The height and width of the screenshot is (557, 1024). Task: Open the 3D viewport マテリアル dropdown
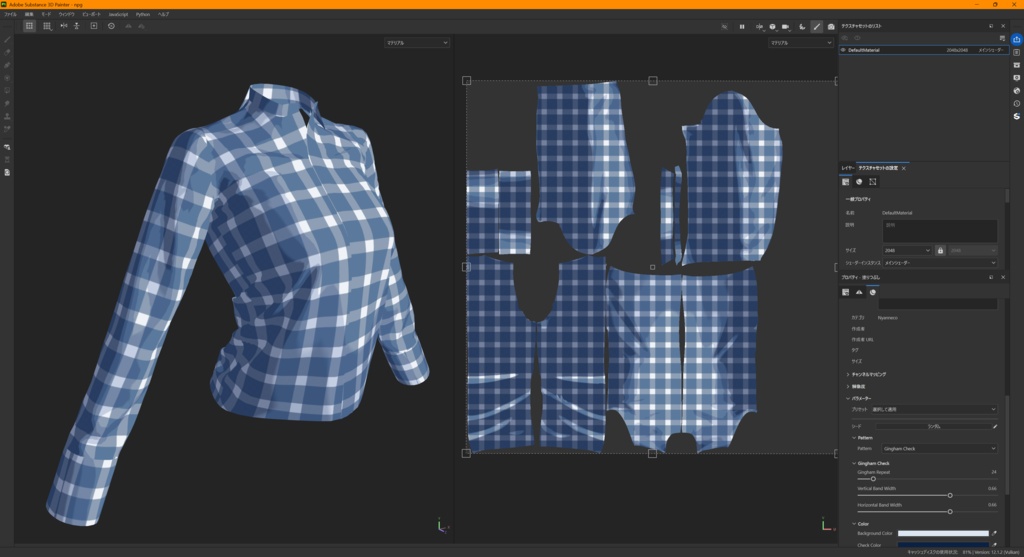(417, 42)
